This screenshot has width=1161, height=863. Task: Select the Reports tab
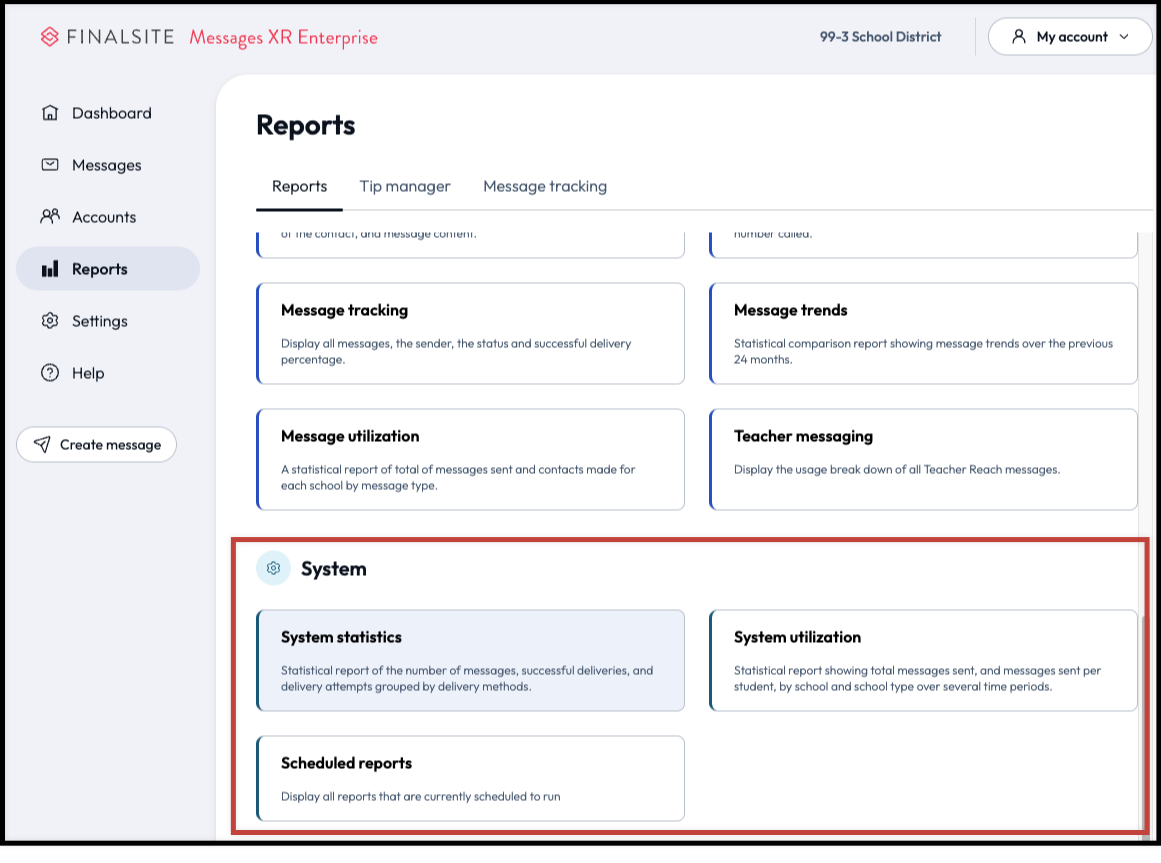(x=299, y=186)
